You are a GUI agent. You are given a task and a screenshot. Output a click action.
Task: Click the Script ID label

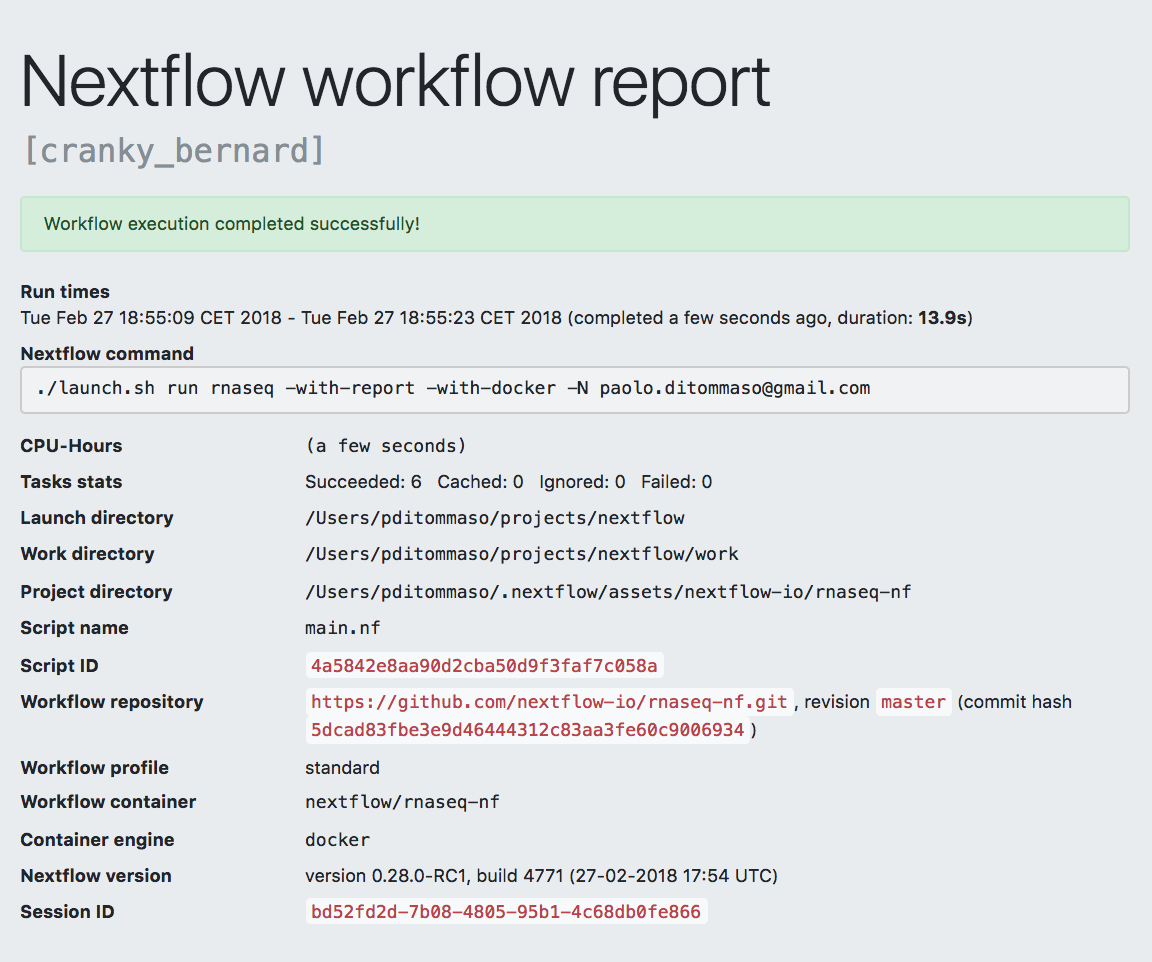tap(60, 666)
